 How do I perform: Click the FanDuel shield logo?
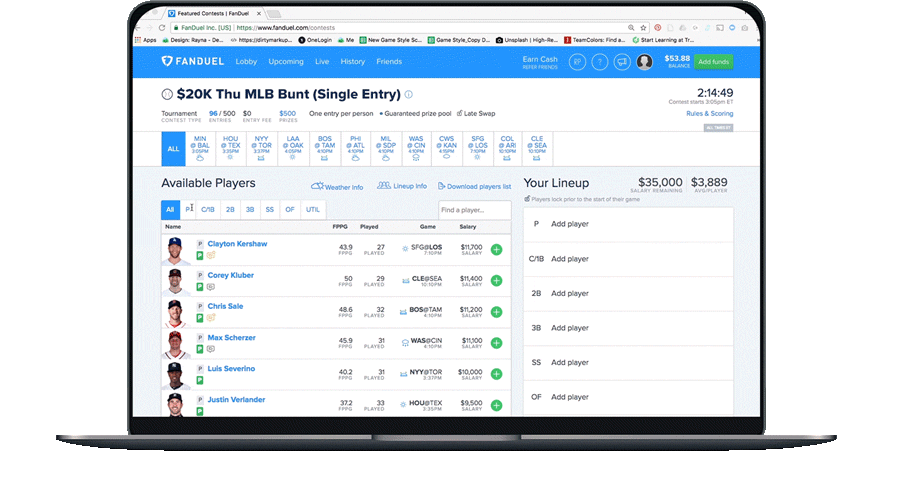click(167, 61)
